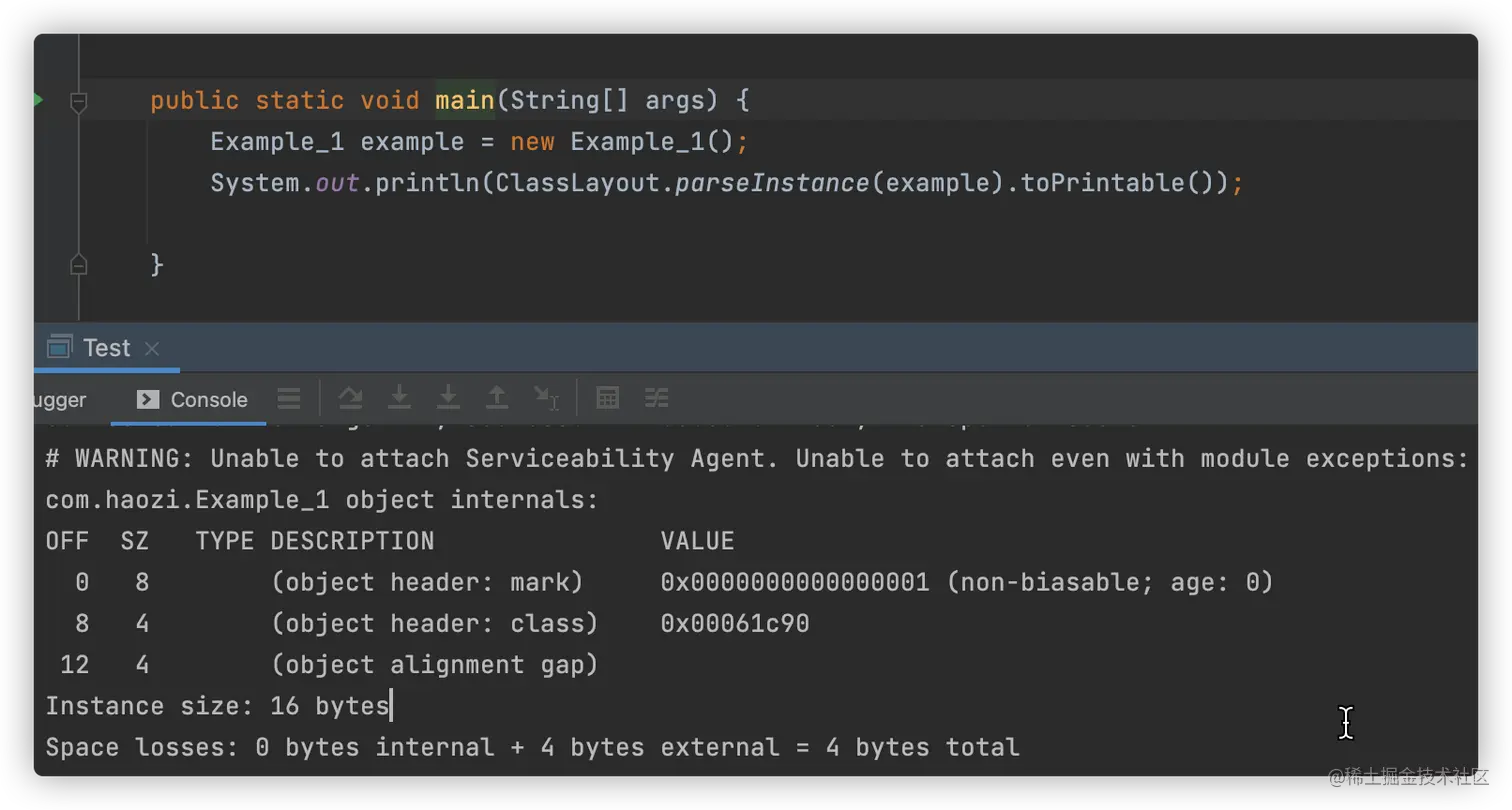Click the WARNING Serviceability Agent console line
1512x810 pixels.
point(756,459)
